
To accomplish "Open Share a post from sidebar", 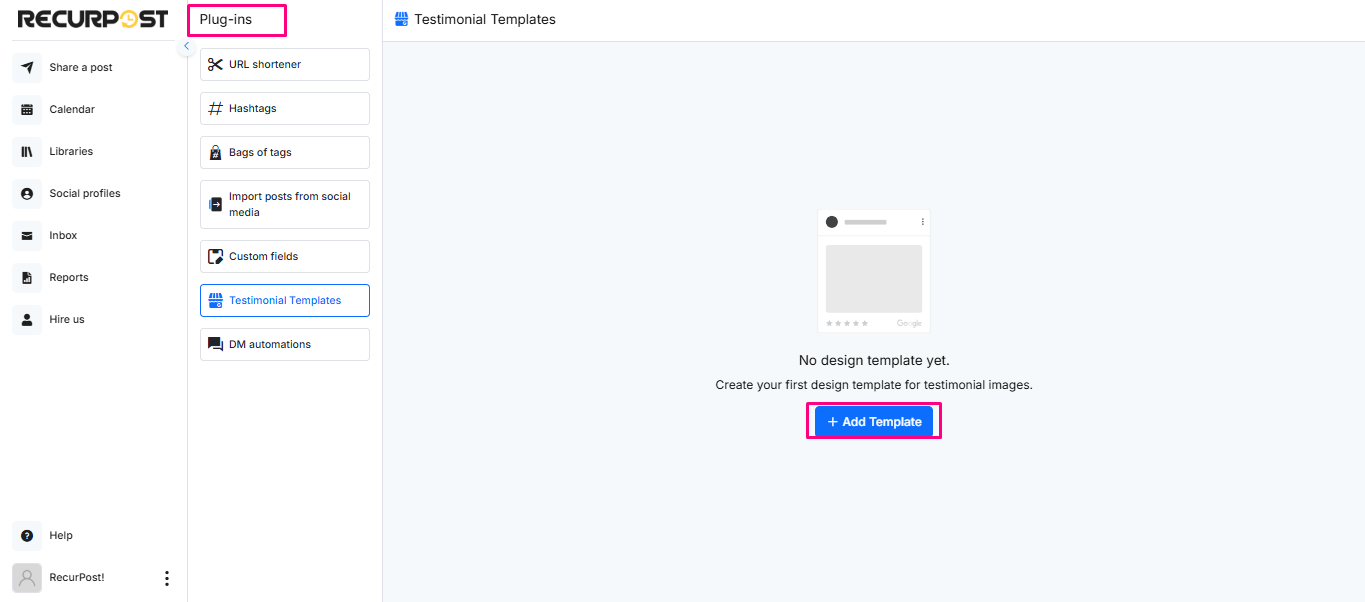I will click(x=81, y=68).
